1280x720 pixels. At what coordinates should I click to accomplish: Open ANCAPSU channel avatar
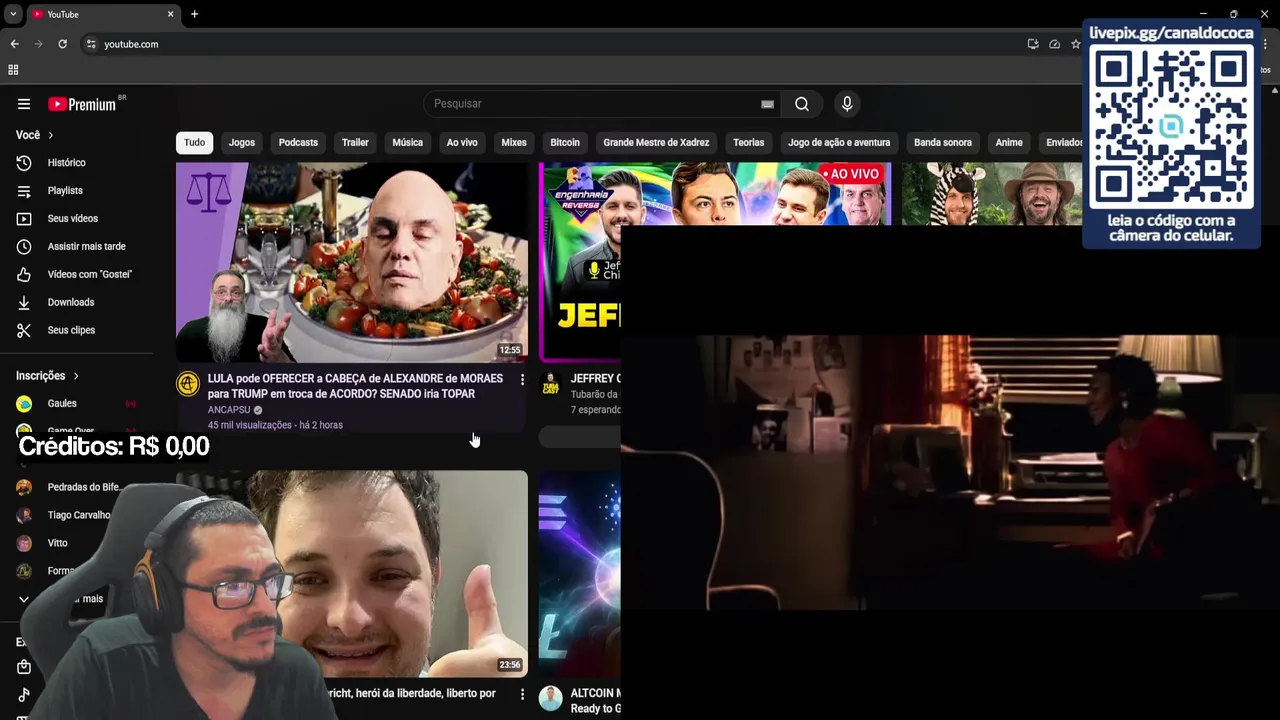click(188, 383)
